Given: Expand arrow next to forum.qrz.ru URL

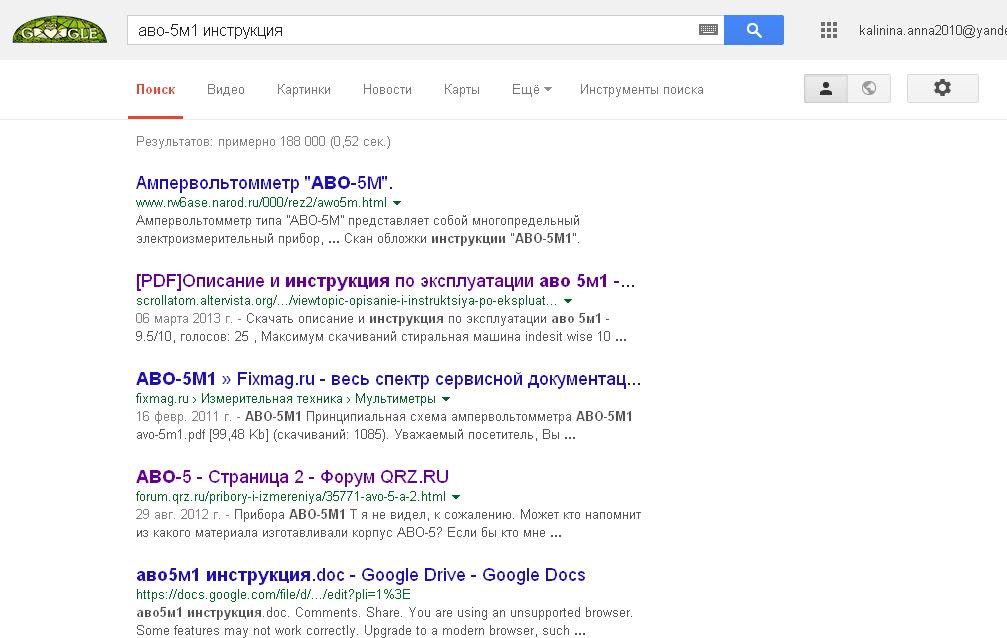Looking at the screenshot, I should click(x=456, y=497).
